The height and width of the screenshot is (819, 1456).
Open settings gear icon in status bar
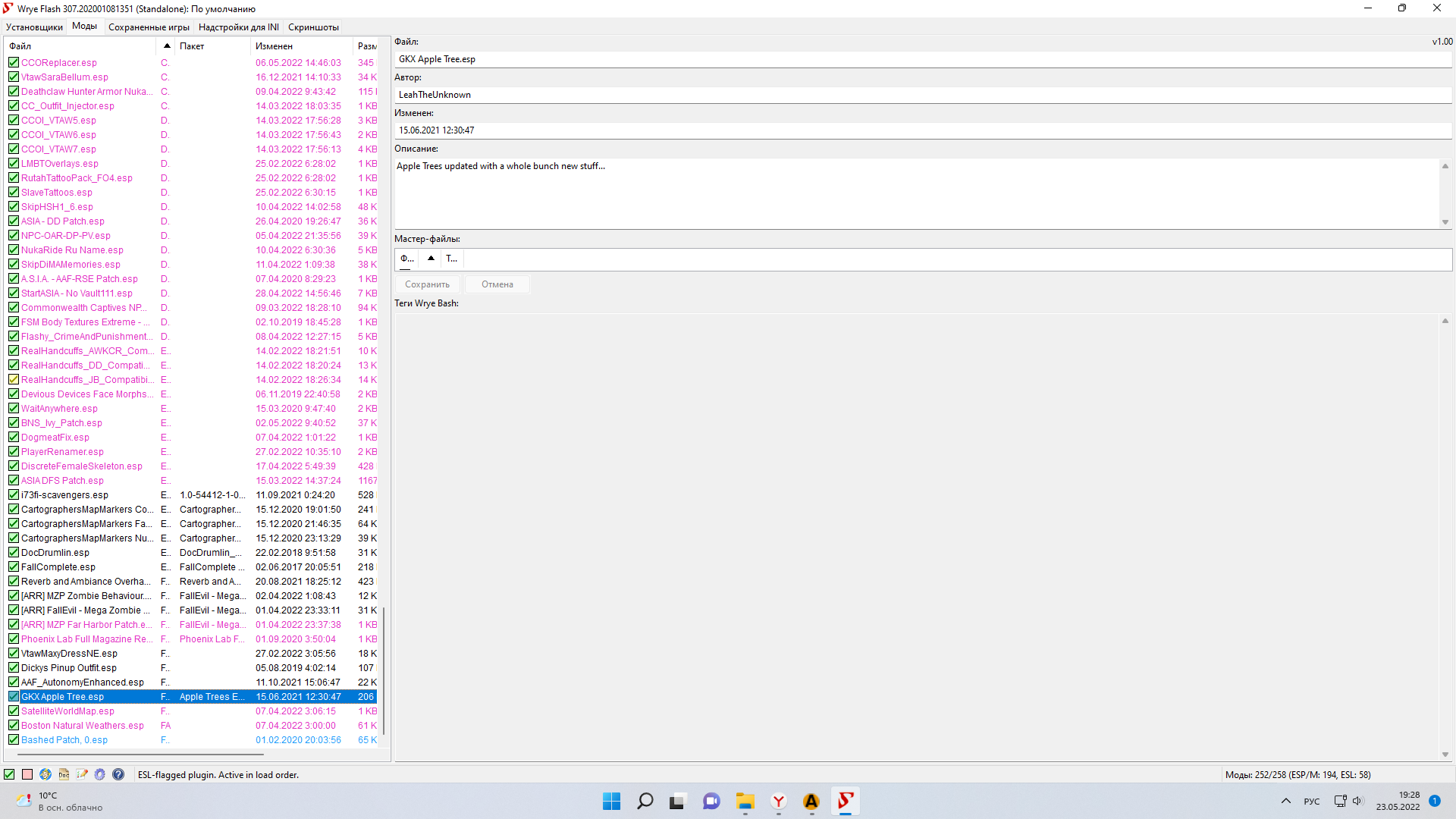pos(100,774)
